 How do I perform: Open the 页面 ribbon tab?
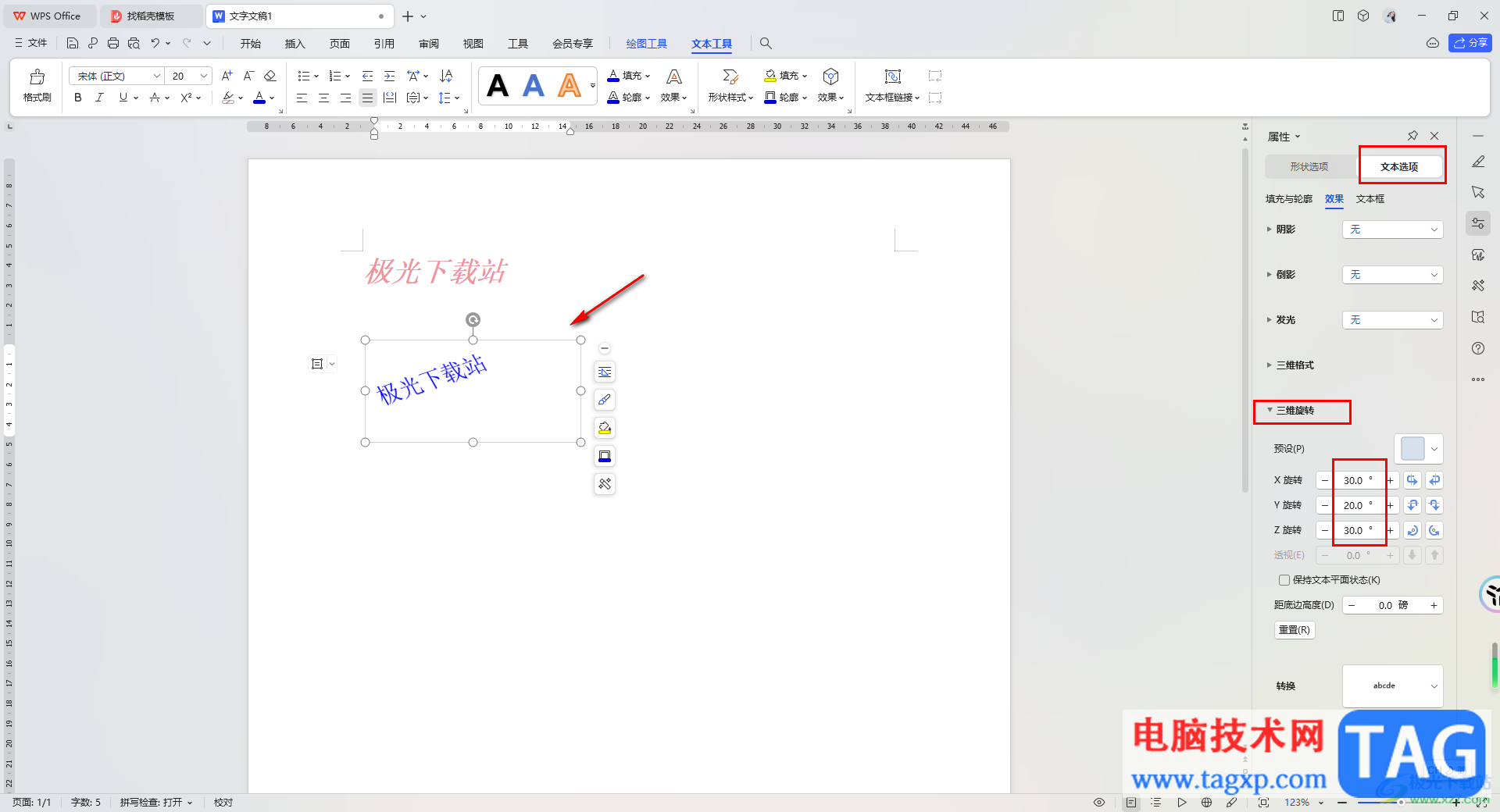[x=339, y=44]
